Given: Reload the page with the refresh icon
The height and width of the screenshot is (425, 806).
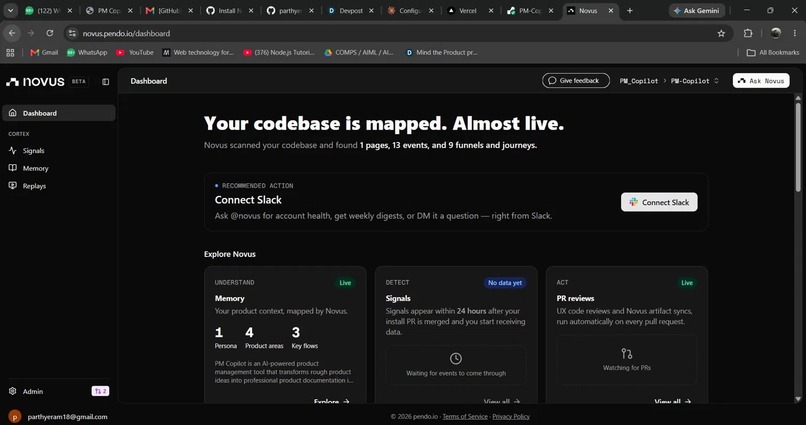Looking at the screenshot, I should click(49, 33).
